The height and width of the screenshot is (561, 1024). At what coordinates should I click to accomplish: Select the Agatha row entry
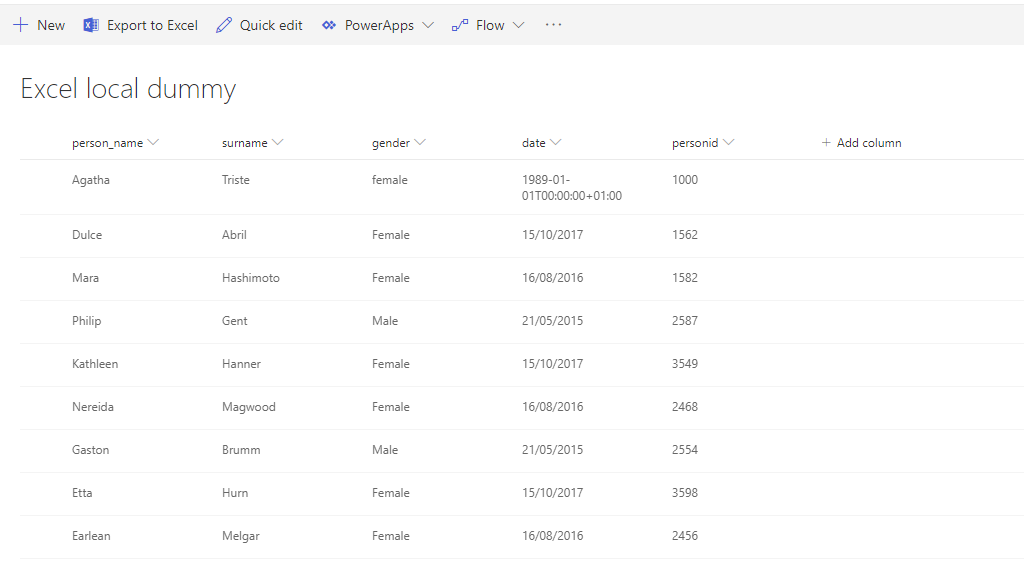[91, 180]
